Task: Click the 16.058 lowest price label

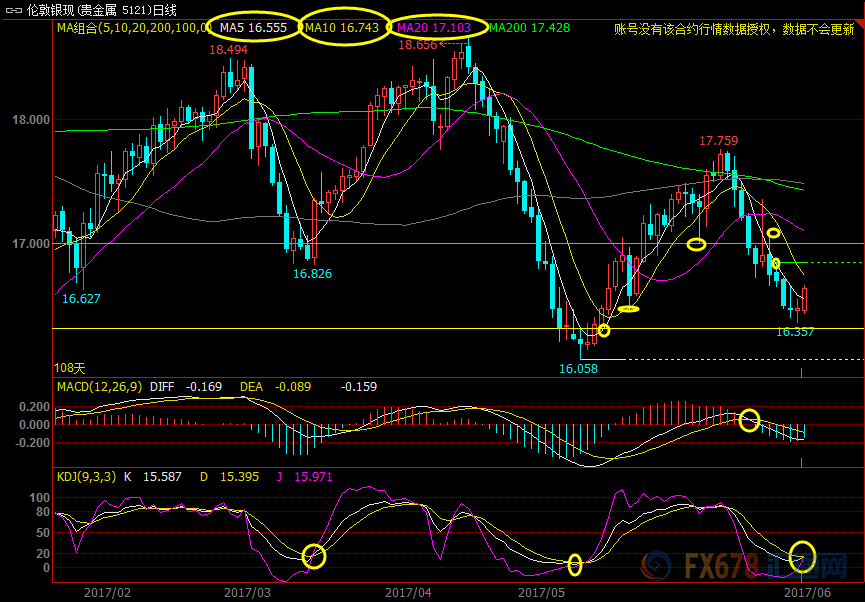Action: tap(578, 369)
